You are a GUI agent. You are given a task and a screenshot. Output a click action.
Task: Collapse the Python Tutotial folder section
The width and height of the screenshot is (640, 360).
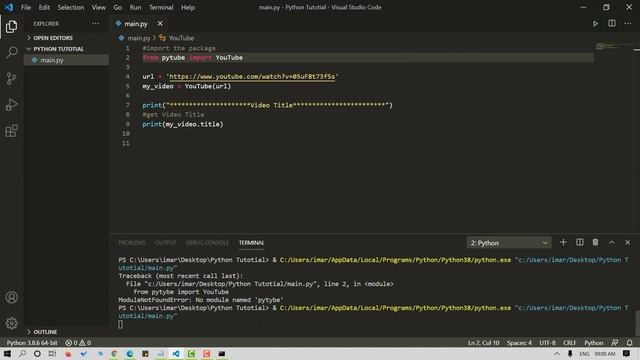(67, 49)
